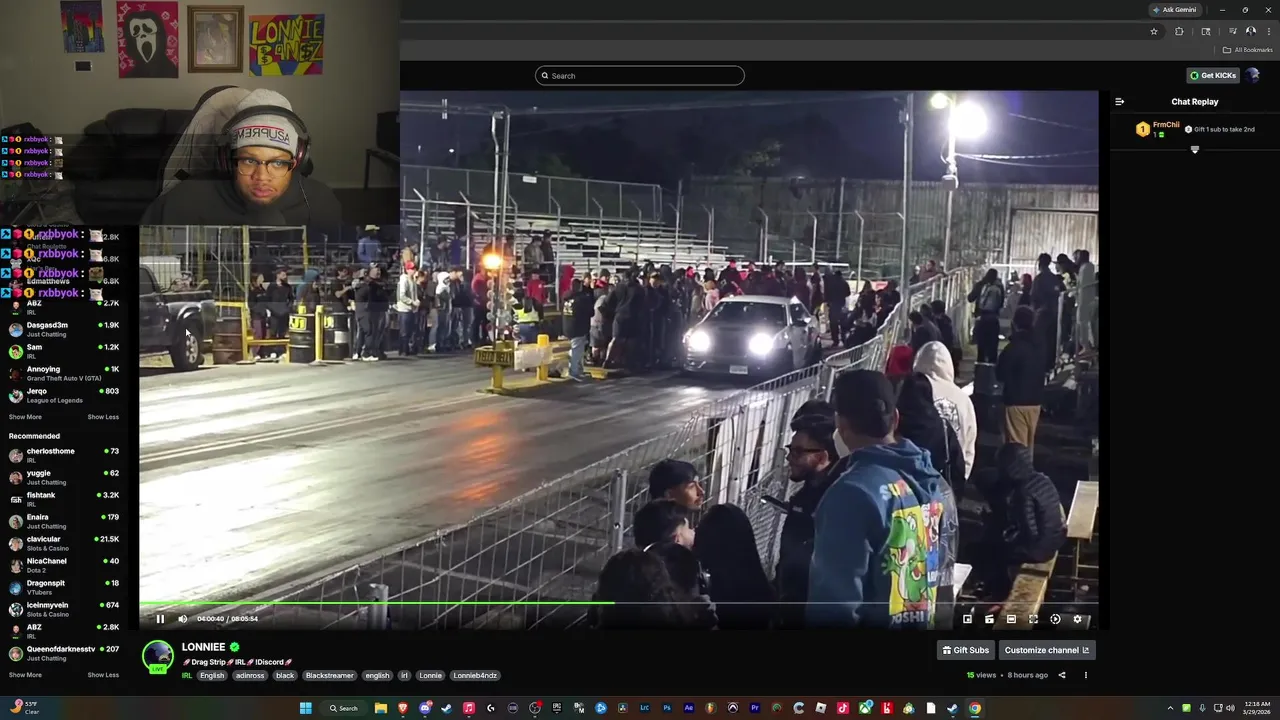Open the LONNIEE channel avatar
This screenshot has height=720, width=1280.
pyautogui.click(x=157, y=657)
